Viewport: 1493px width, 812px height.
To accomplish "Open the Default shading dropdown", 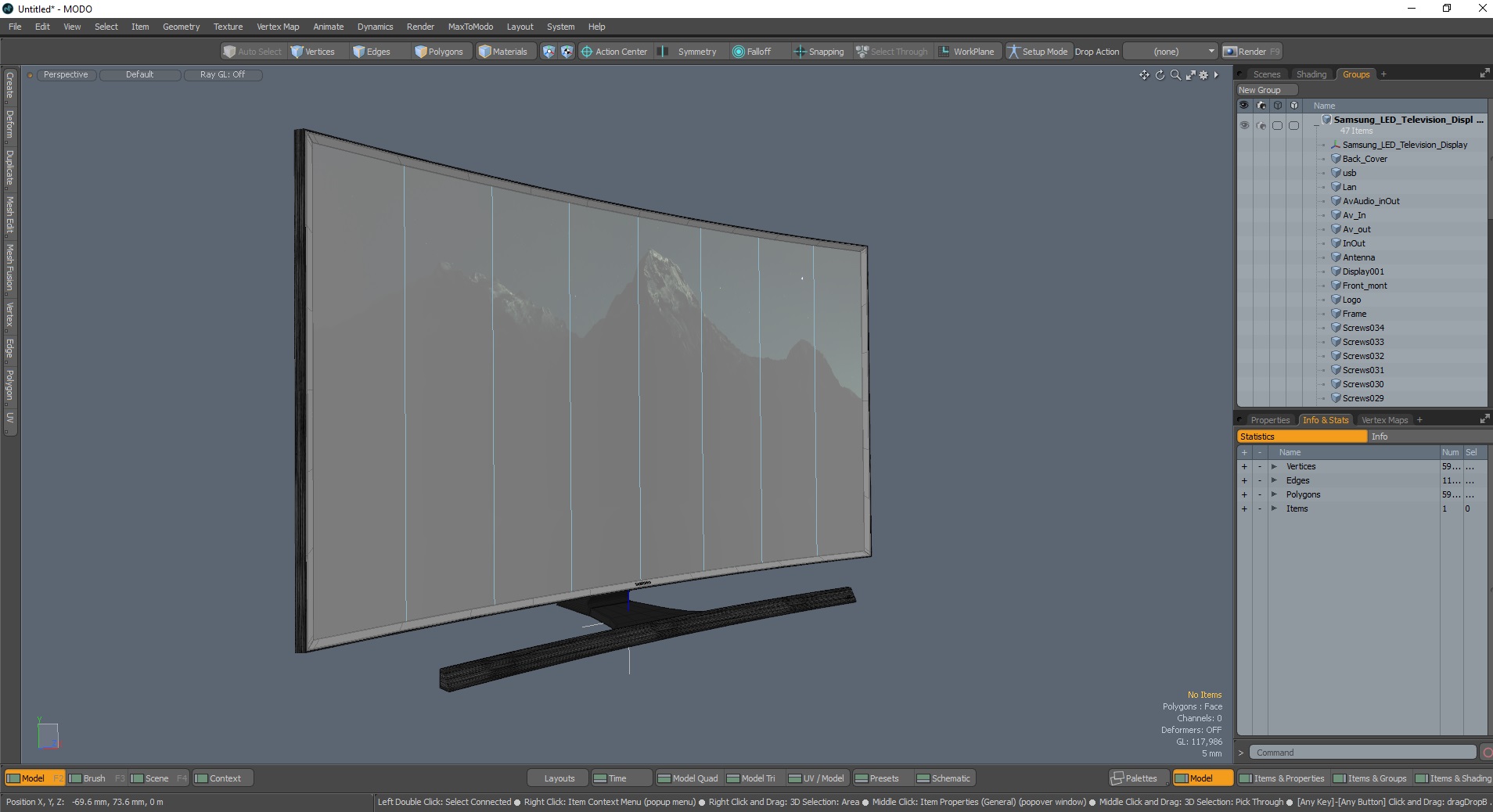I will pos(140,75).
